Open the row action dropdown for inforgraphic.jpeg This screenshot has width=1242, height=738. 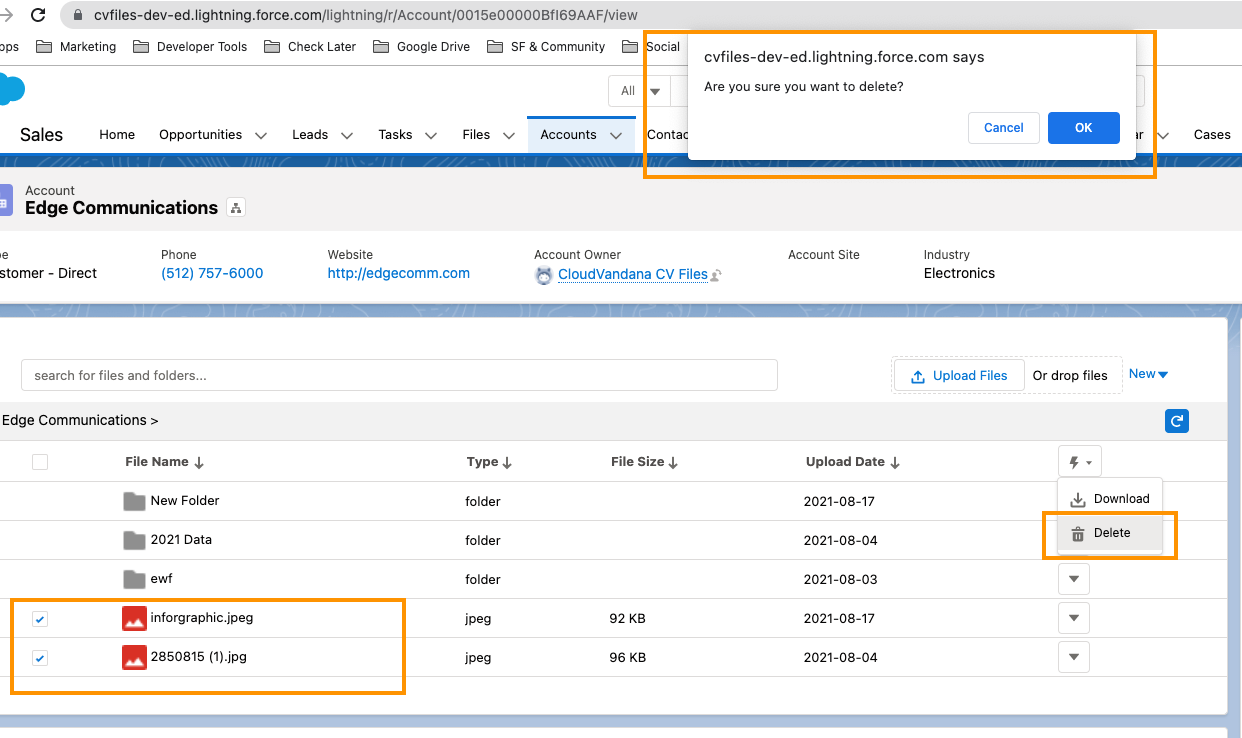(1073, 618)
